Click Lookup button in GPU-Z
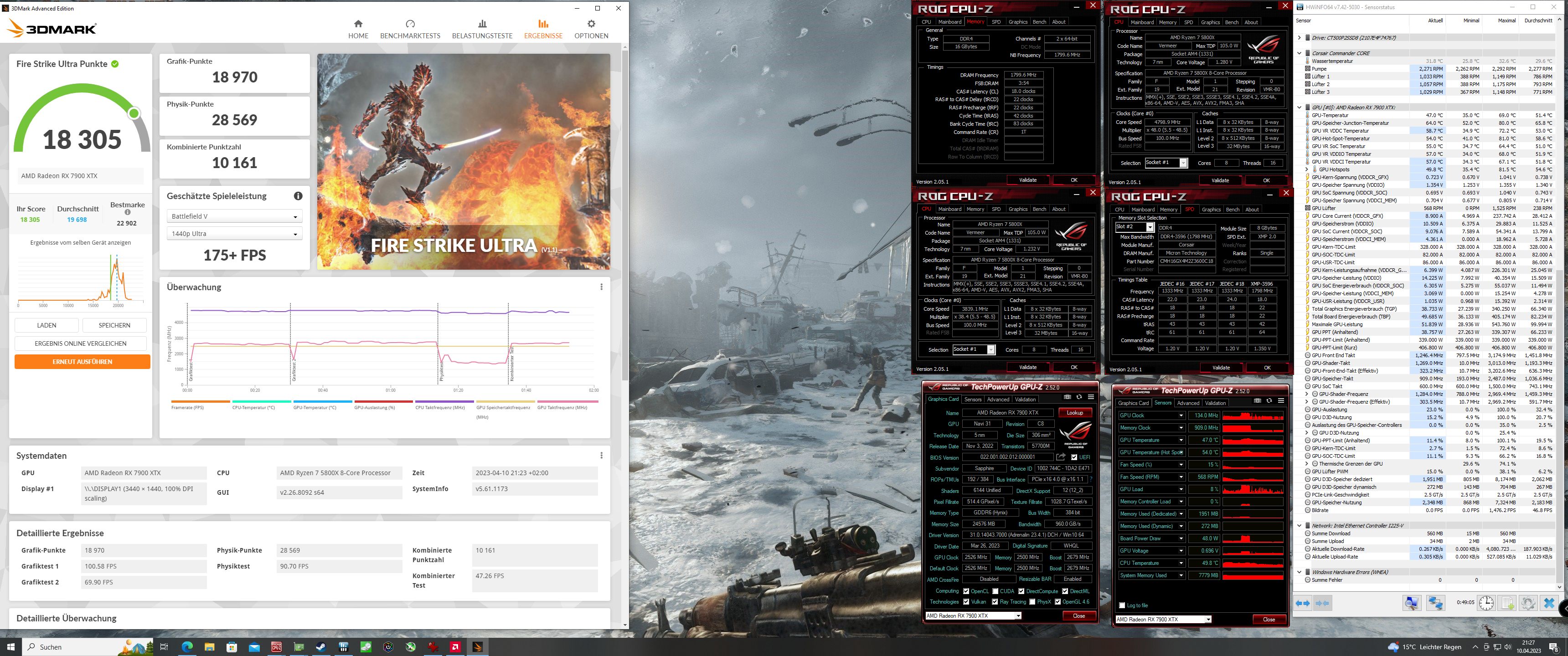1568x656 pixels. coord(1074,413)
